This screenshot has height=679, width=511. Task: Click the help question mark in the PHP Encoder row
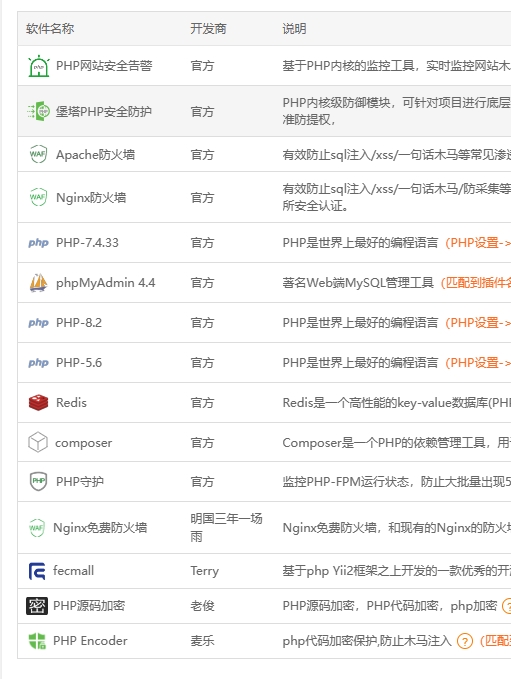click(x=465, y=641)
